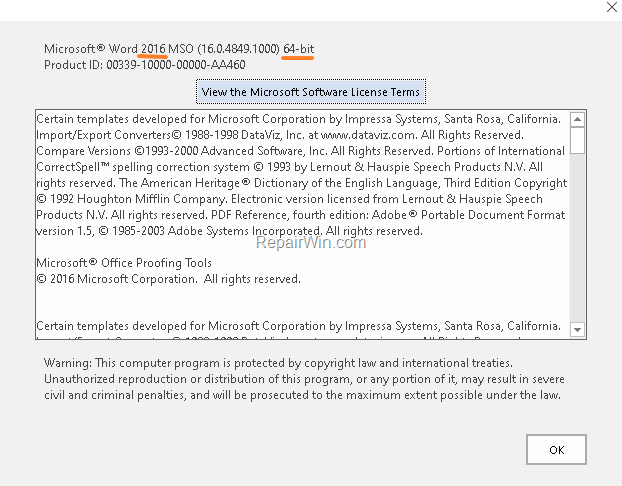Click the 'Product ID: 00339-10000-00000-AA460' text
Image resolution: width=622 pixels, height=486 pixels.
pos(145,65)
